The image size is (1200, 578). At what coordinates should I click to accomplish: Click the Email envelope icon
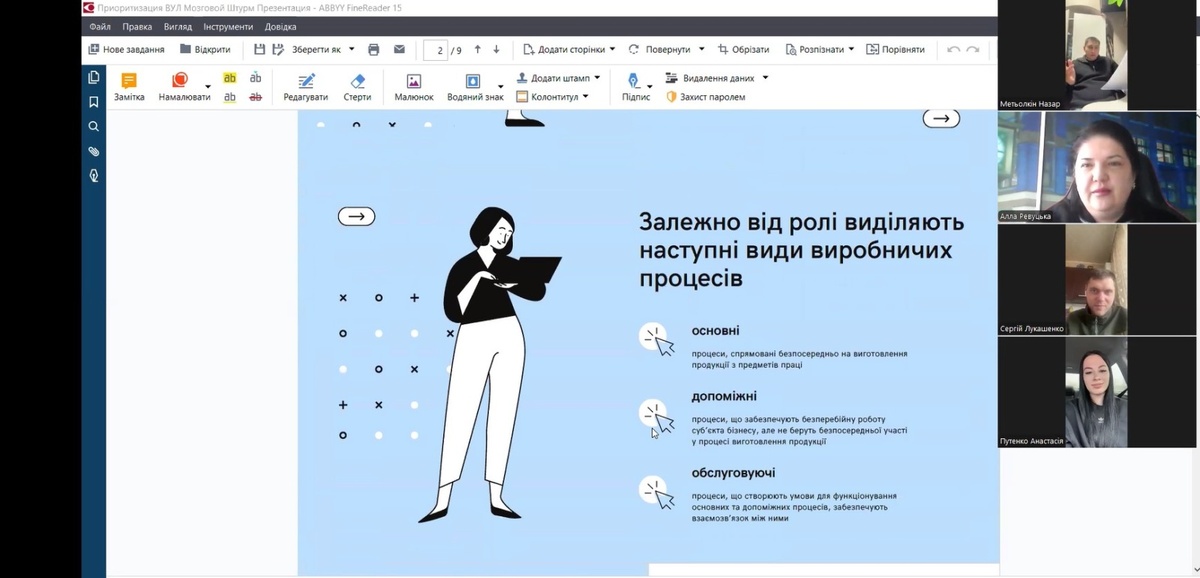click(399, 49)
